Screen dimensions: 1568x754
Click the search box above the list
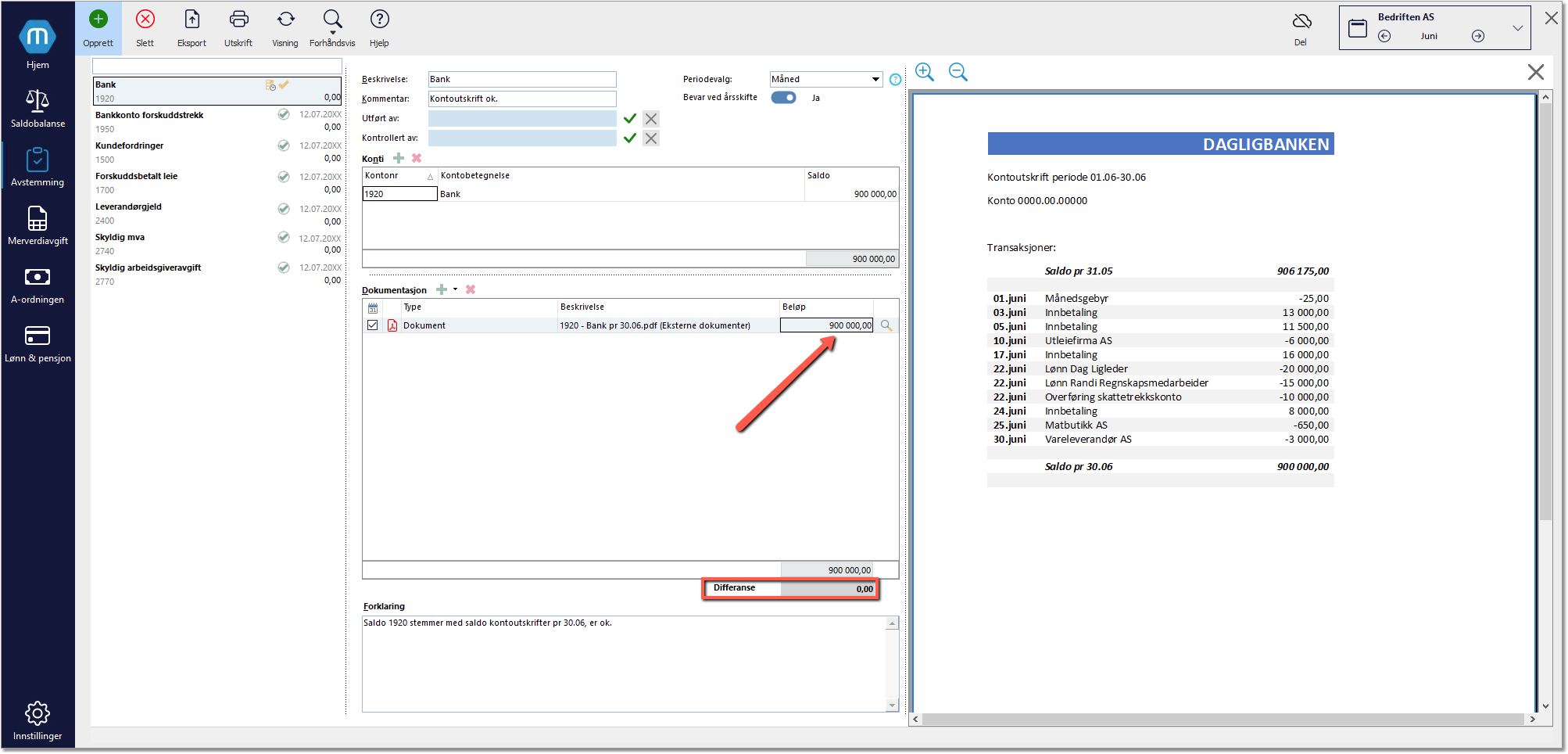[217, 66]
